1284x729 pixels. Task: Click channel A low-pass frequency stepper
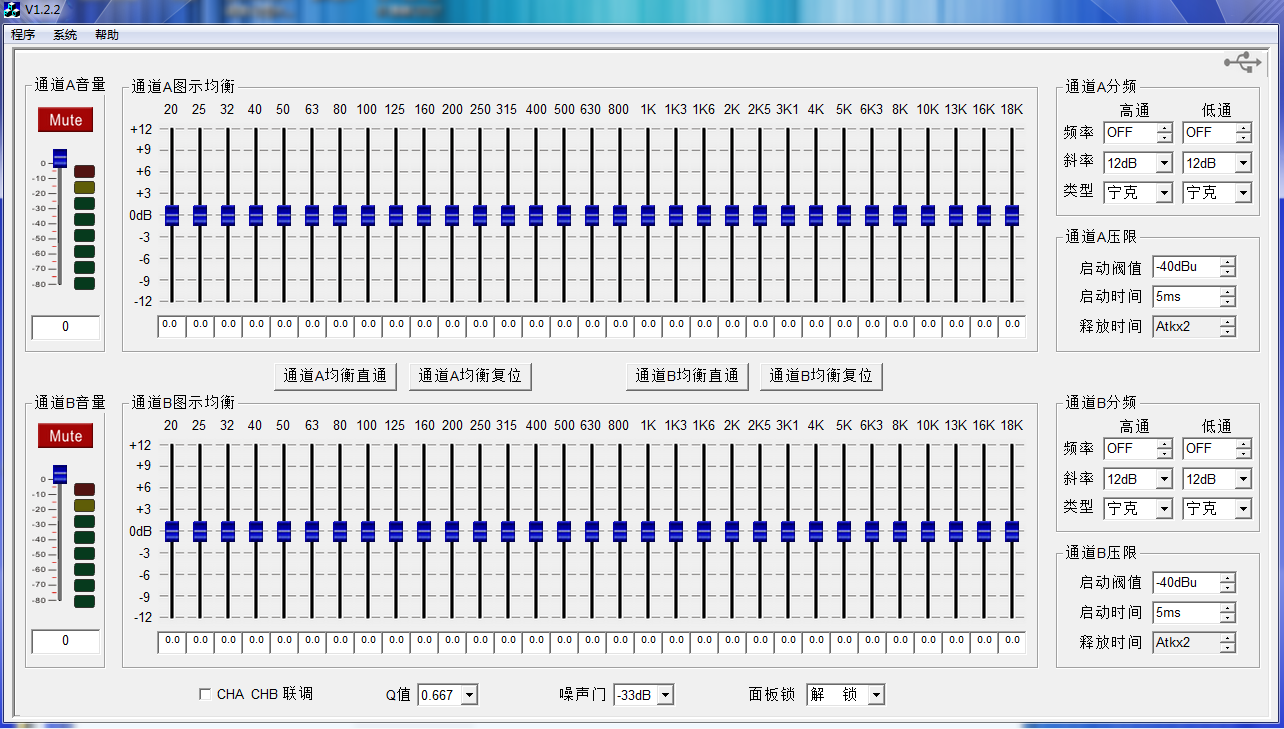[1243, 133]
